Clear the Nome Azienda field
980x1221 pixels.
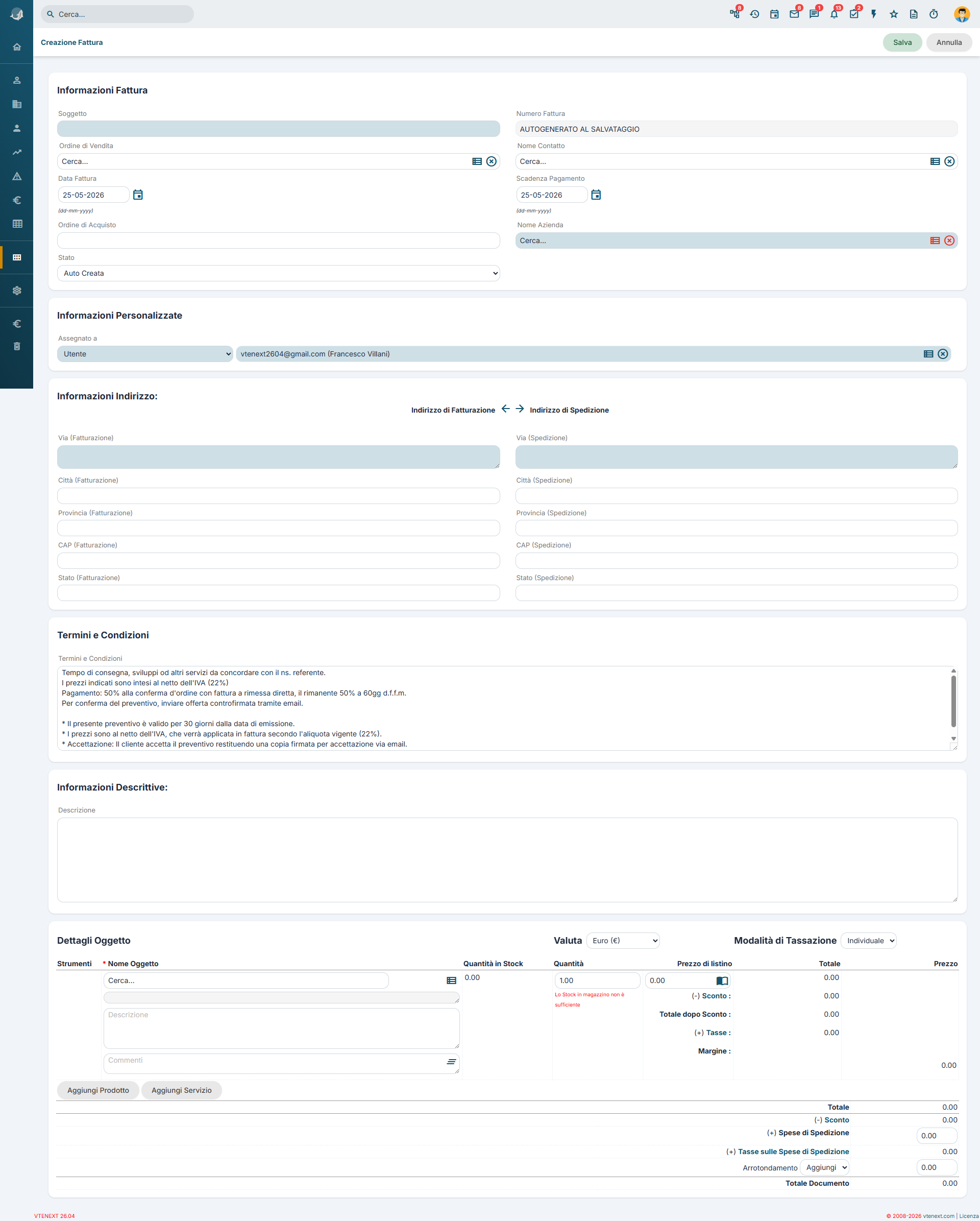coord(949,241)
